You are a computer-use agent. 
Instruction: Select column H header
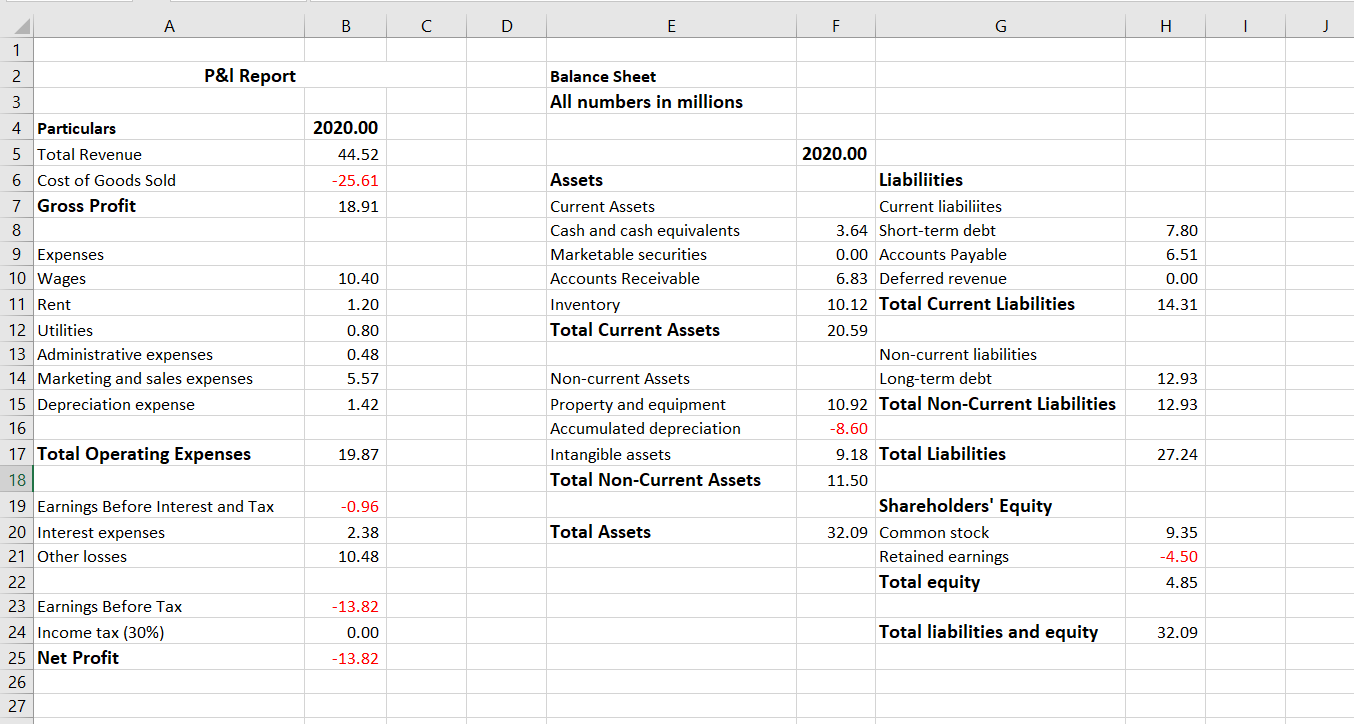1166,28
